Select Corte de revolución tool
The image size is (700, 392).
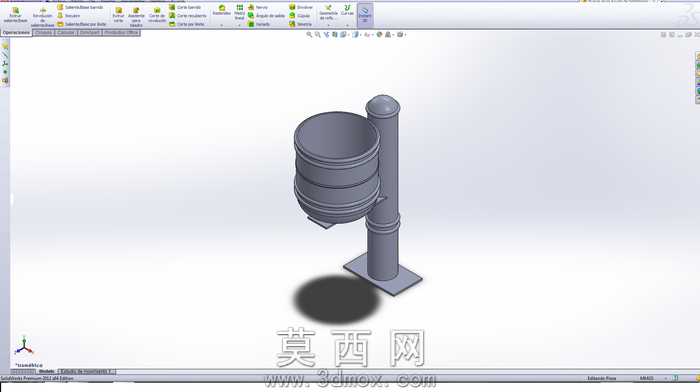157,15
